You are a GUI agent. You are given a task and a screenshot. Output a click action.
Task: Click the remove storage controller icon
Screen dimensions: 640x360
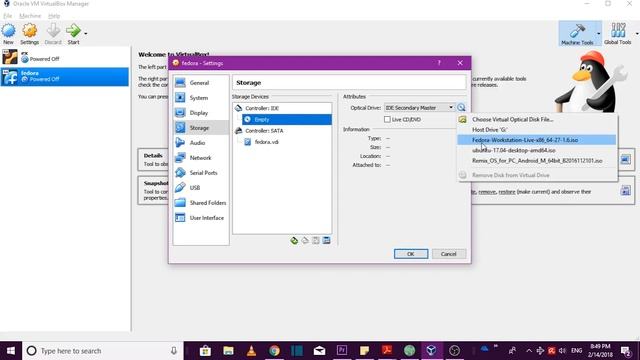(x=305, y=240)
